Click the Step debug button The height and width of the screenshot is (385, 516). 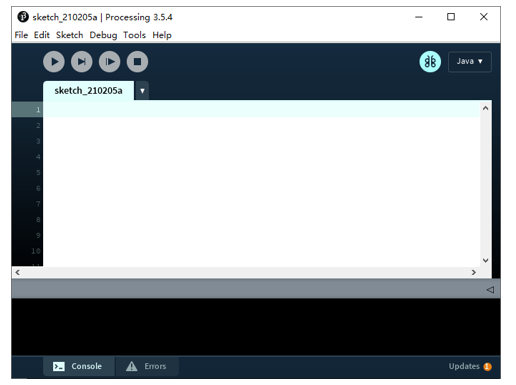tap(82, 62)
